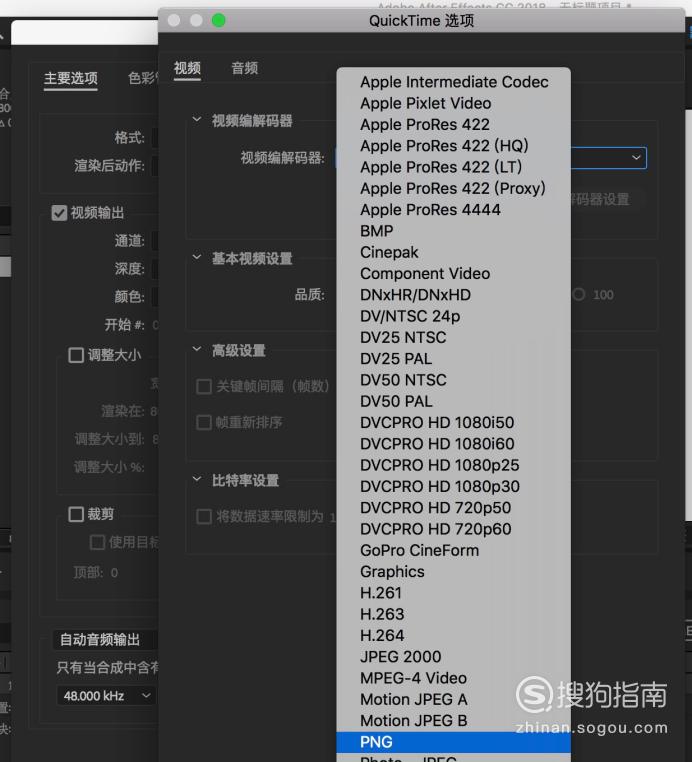Toggle the 使用目标 checkbox under 裁剪

click(x=98, y=542)
